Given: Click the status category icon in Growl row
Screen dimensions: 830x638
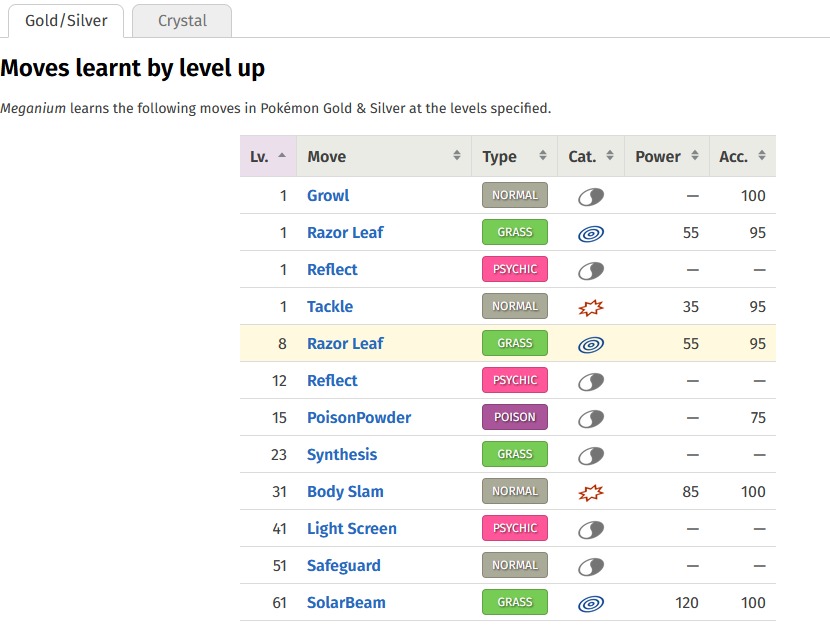Looking at the screenshot, I should (591, 196).
